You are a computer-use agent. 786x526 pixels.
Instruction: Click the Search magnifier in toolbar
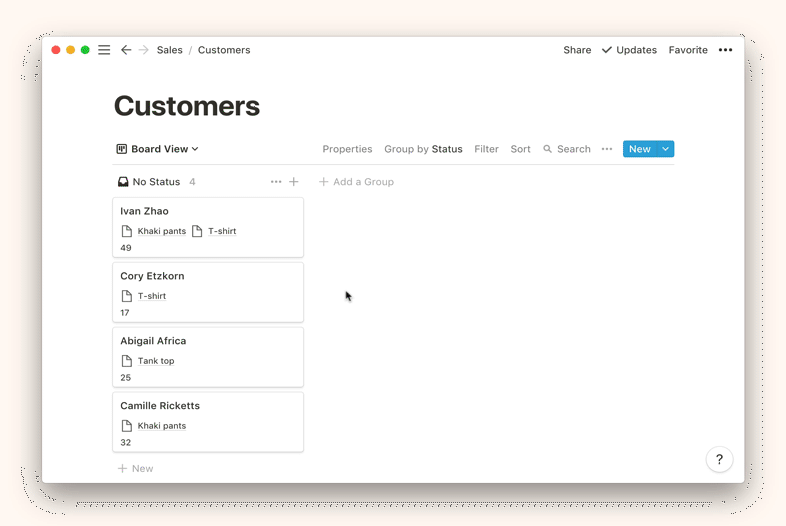(548, 149)
